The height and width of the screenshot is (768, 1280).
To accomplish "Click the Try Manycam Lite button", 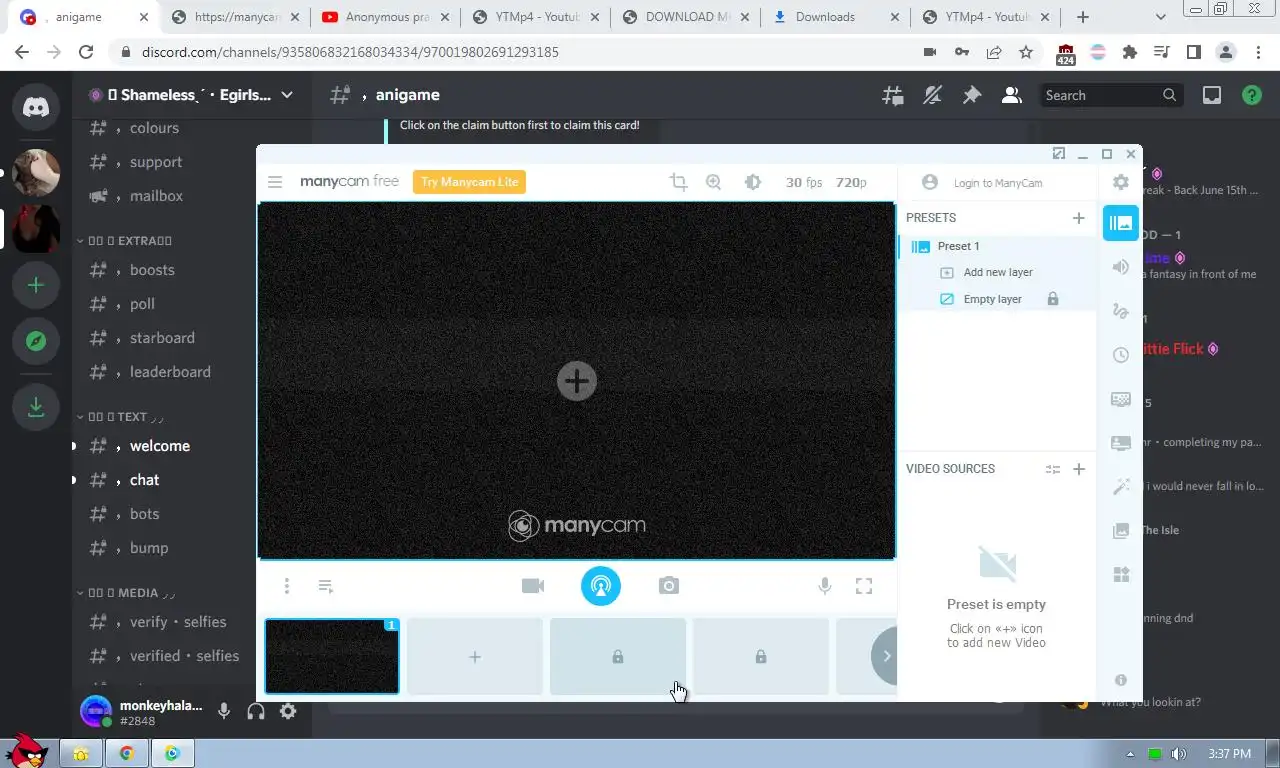I will [x=469, y=182].
